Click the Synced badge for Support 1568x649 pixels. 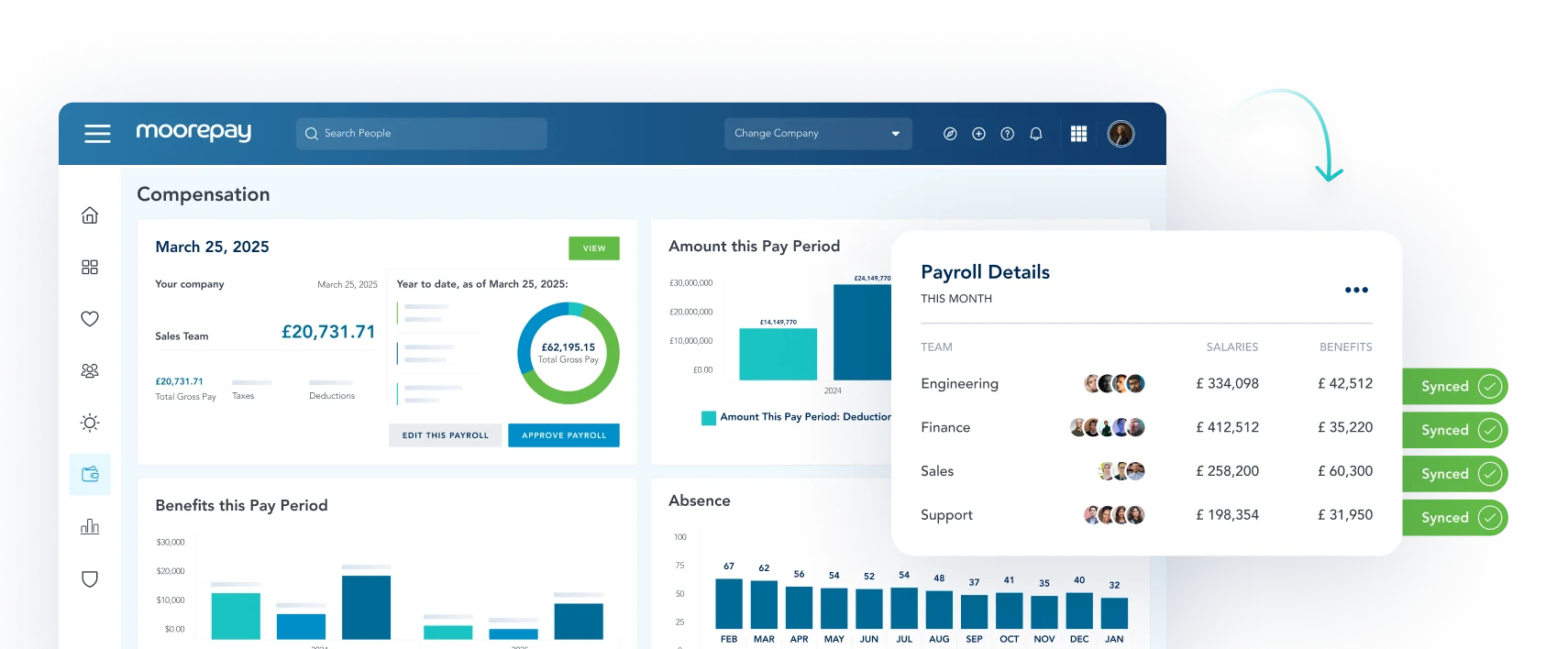click(x=1455, y=518)
